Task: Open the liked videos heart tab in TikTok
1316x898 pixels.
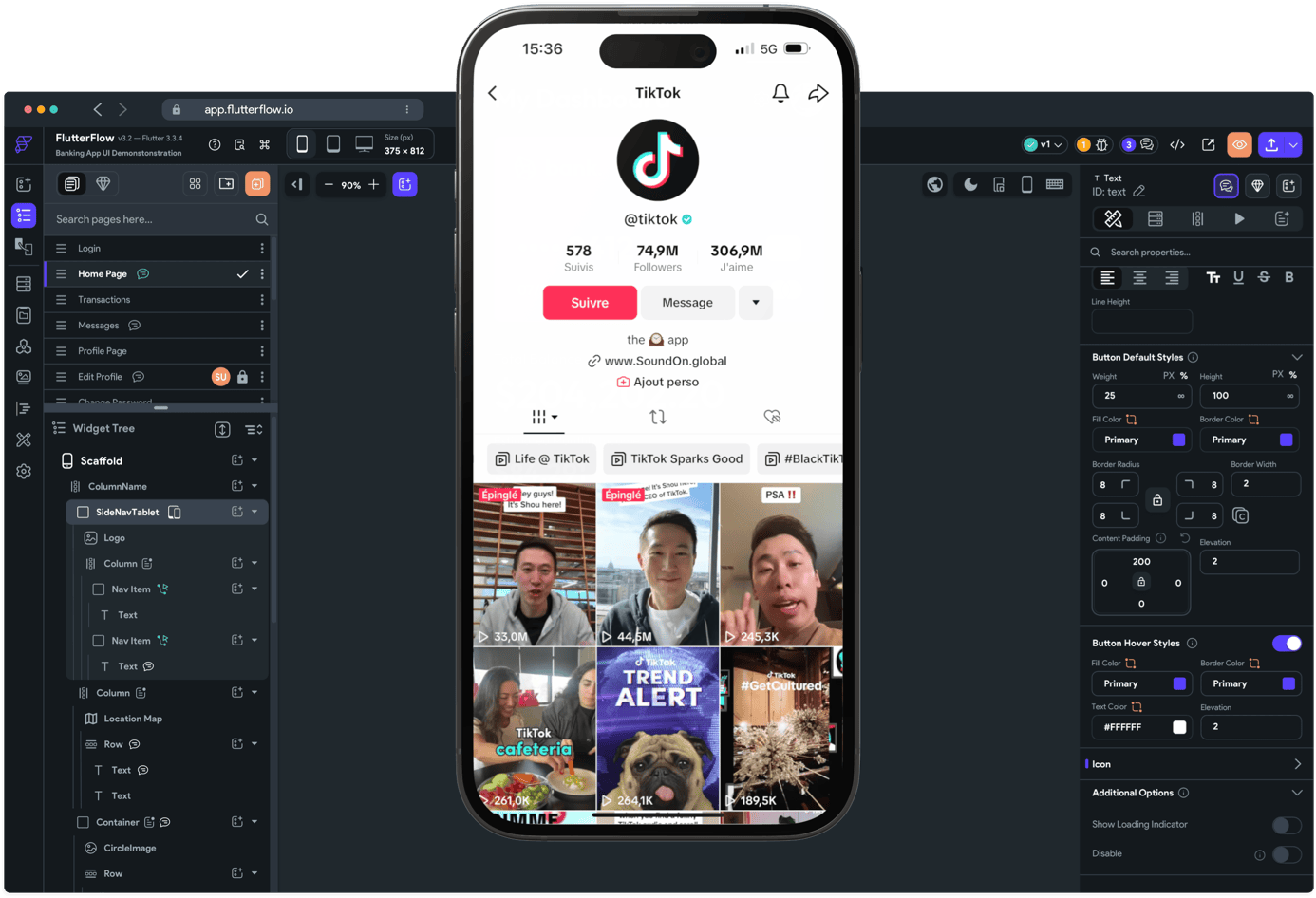Action: pos(772,416)
